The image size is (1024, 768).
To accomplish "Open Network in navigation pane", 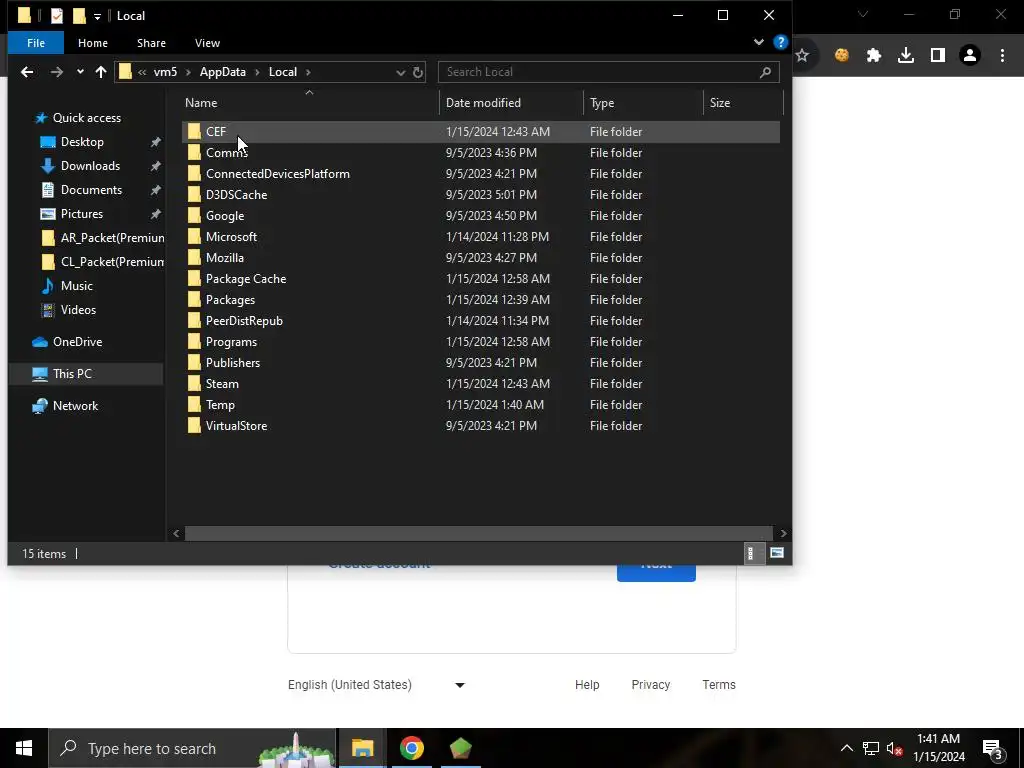I will pos(75,406).
